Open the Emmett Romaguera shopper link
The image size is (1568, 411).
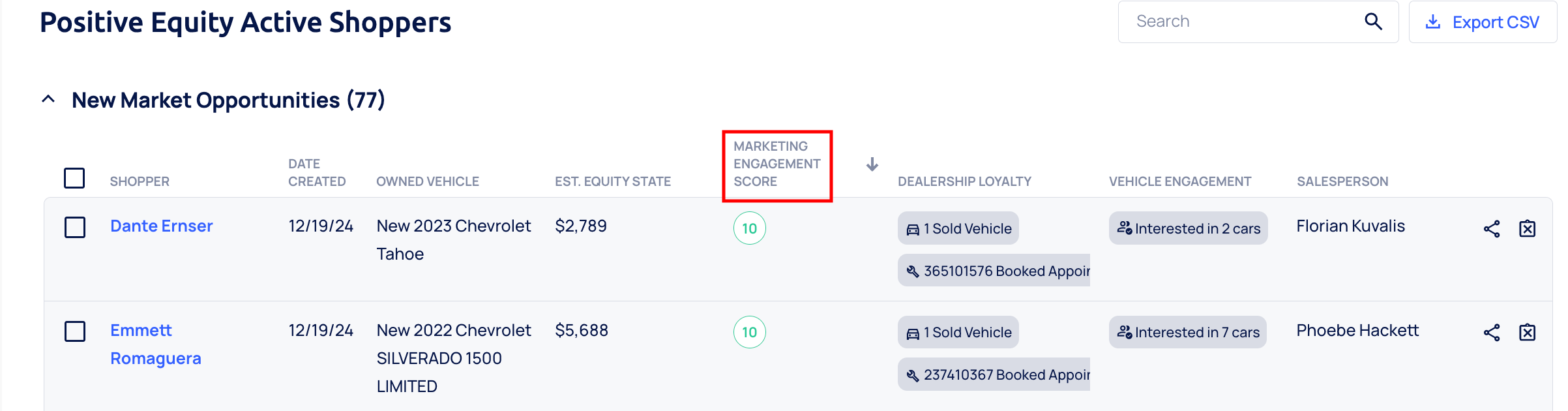(141, 331)
